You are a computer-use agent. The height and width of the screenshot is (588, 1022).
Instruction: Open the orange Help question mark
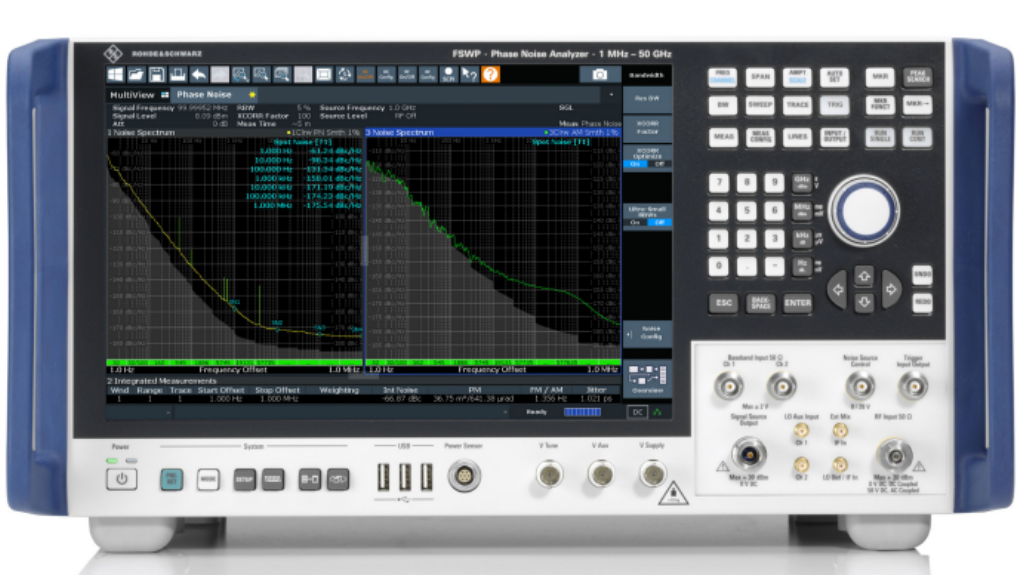[x=490, y=75]
